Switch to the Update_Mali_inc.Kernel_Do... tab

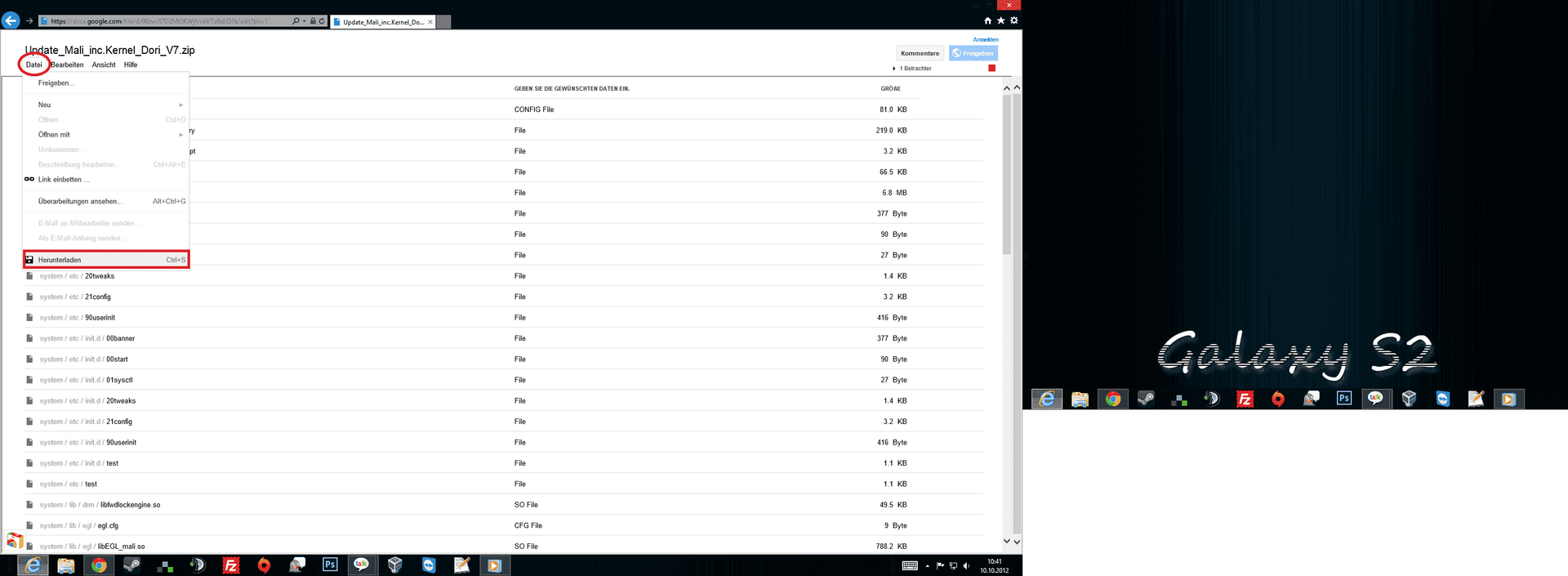coord(383,22)
